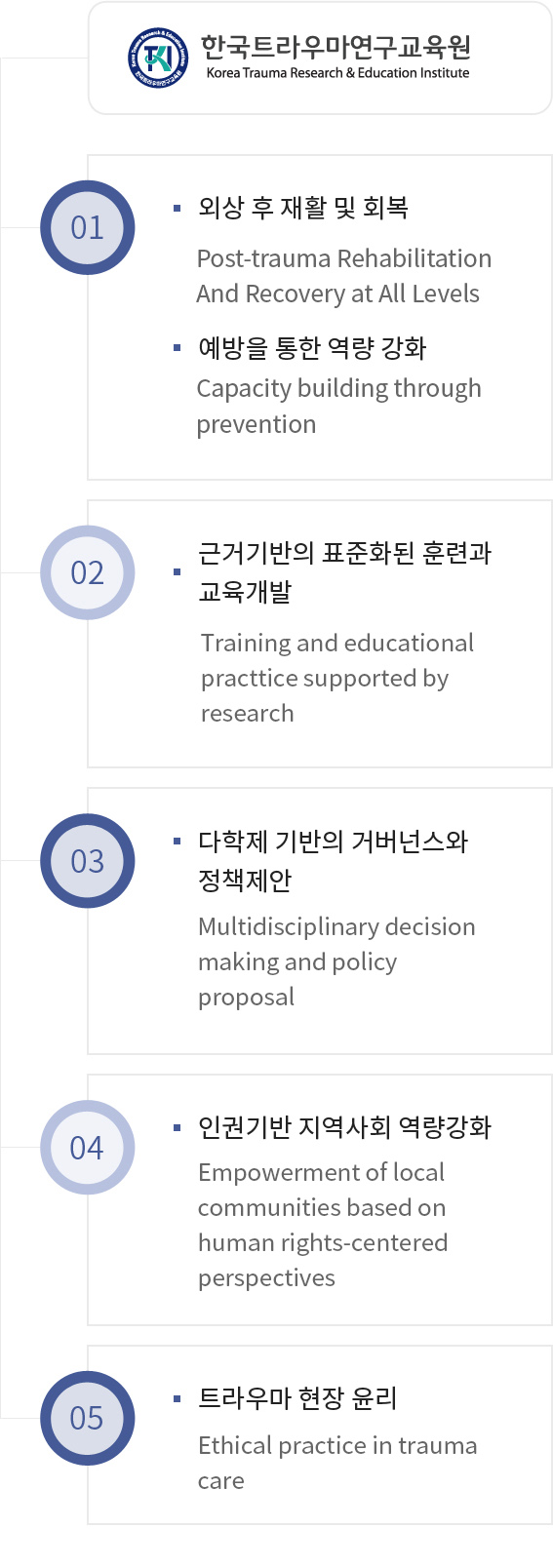The width and height of the screenshot is (553, 1568).
Task: Click the 근거기반의 표준화된 훈련과 교육개발 heading
Action: coord(345,572)
